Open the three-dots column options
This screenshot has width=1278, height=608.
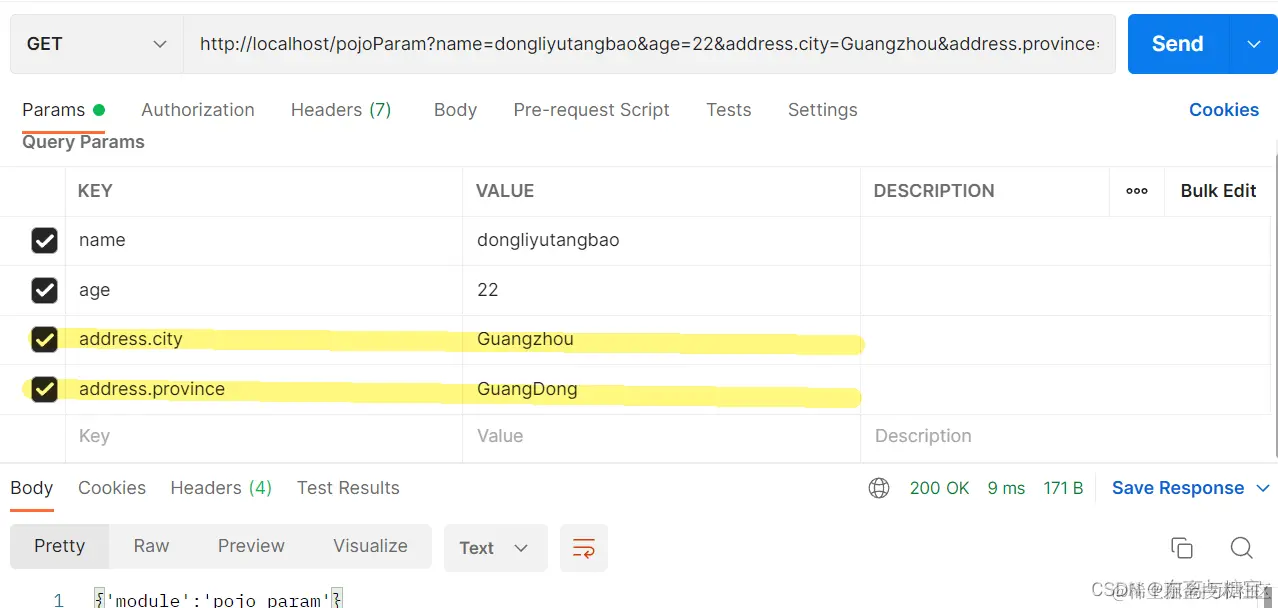[1137, 191]
